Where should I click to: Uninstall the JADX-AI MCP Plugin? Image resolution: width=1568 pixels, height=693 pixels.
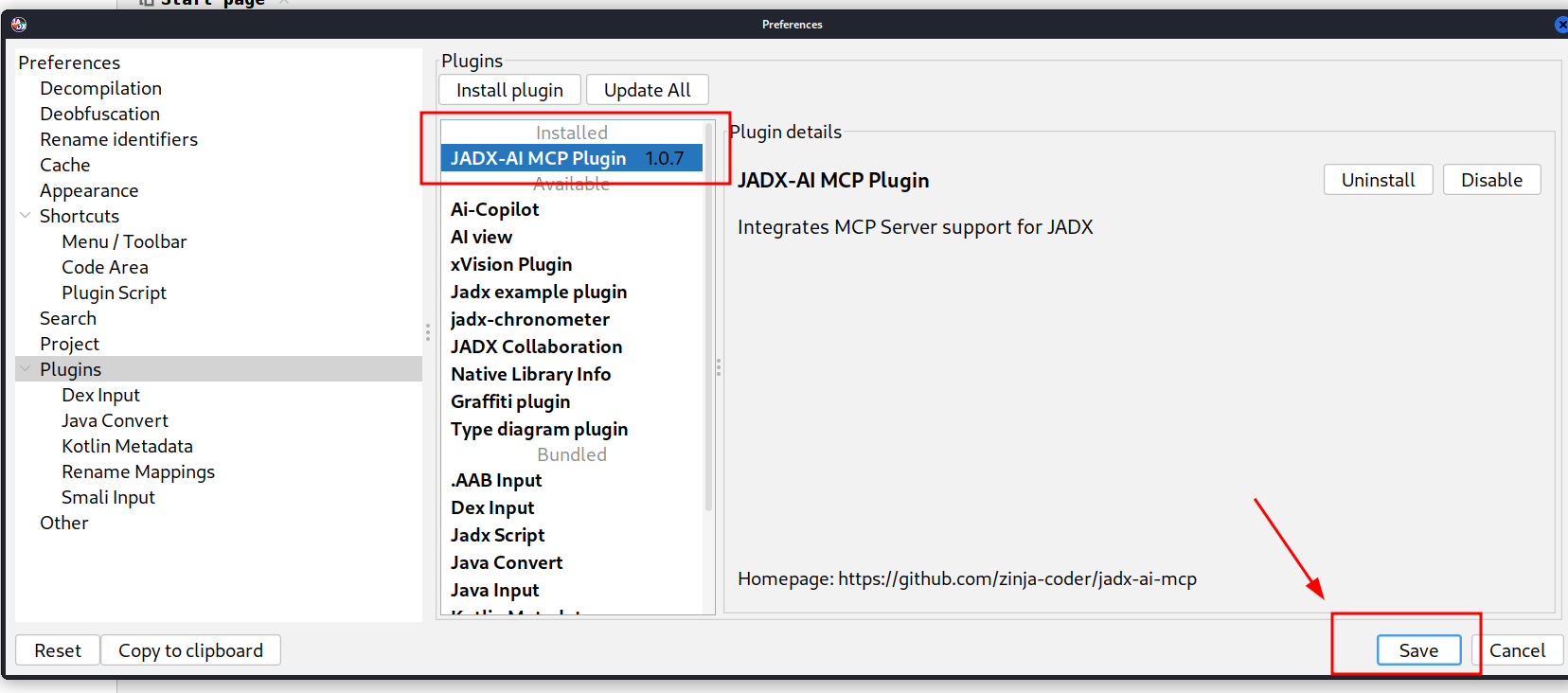1378,180
